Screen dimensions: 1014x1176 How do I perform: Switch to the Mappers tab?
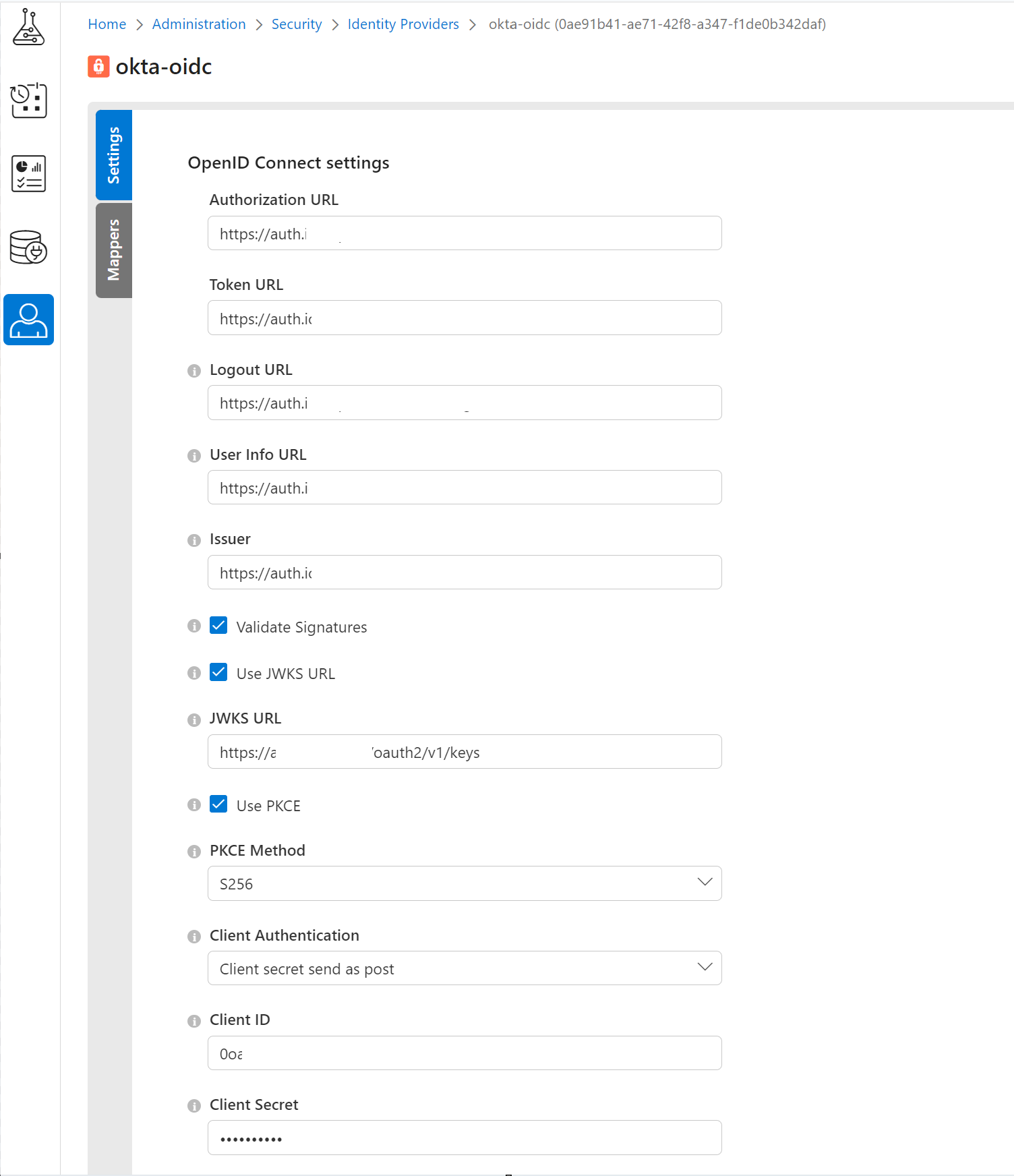[x=114, y=250]
